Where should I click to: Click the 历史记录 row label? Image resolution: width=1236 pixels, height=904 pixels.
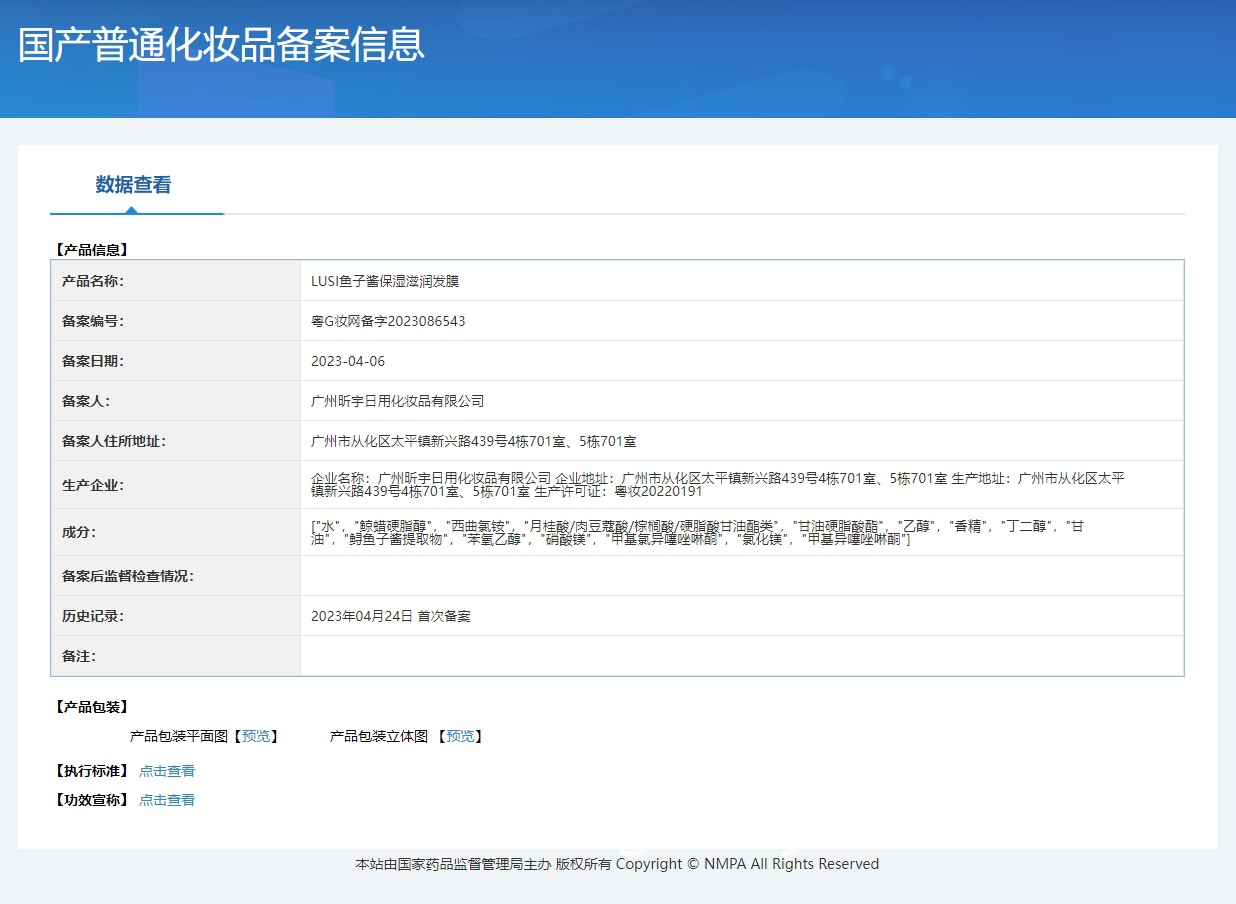(x=93, y=616)
